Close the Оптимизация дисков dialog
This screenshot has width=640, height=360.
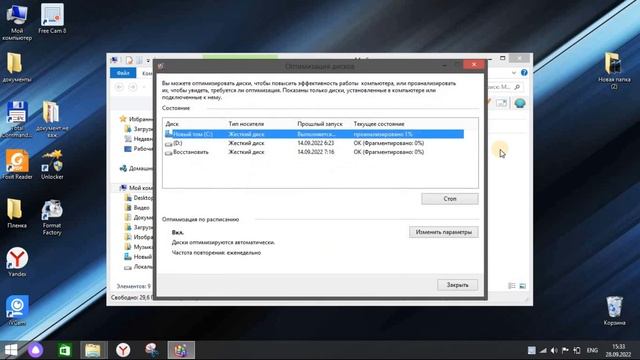(x=474, y=64)
